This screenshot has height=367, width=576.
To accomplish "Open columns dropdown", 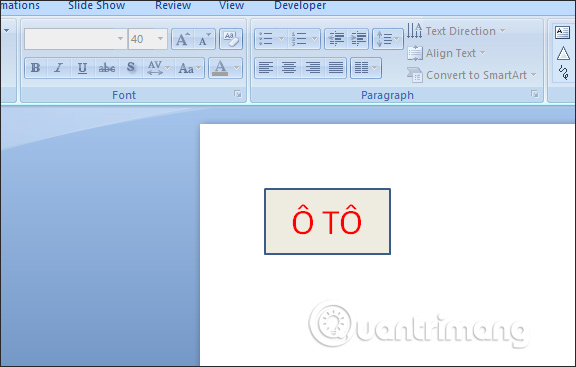I will click(x=366, y=68).
